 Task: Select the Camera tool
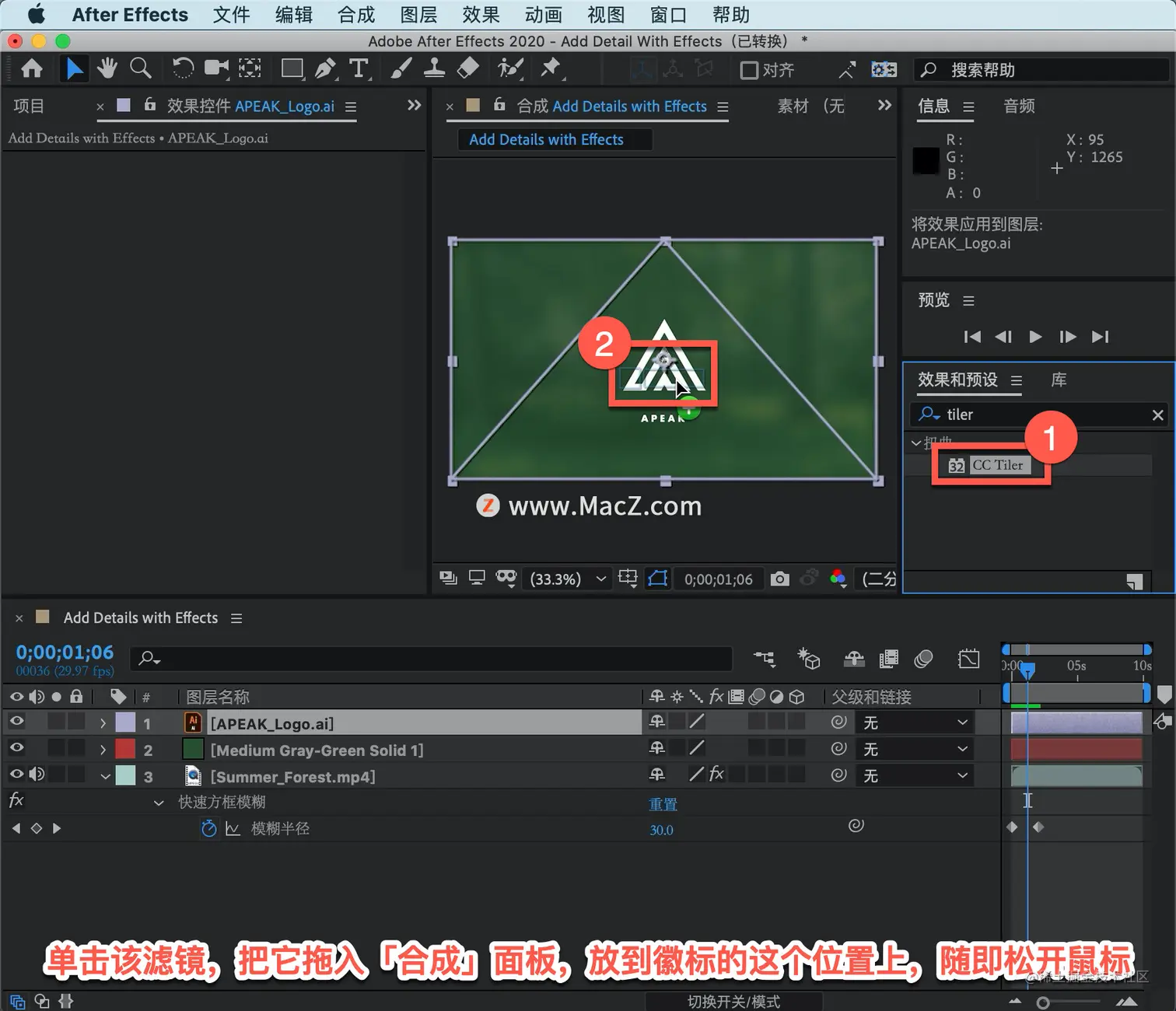[x=216, y=69]
